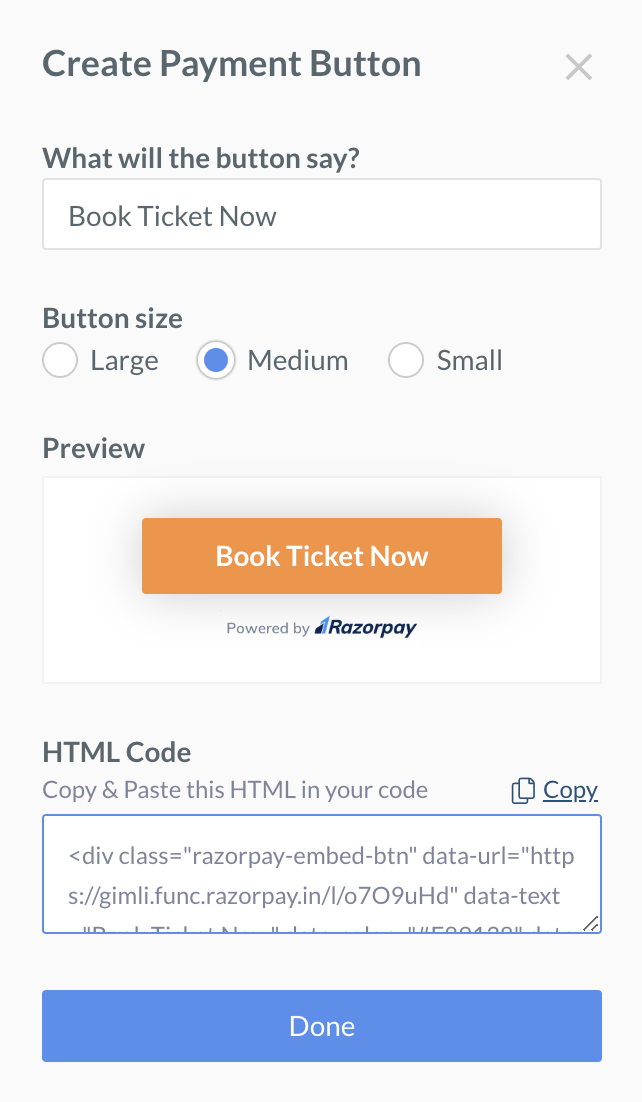The width and height of the screenshot is (642, 1102).
Task: Click the orange Book Ticket Now preview button
Action: 322,556
